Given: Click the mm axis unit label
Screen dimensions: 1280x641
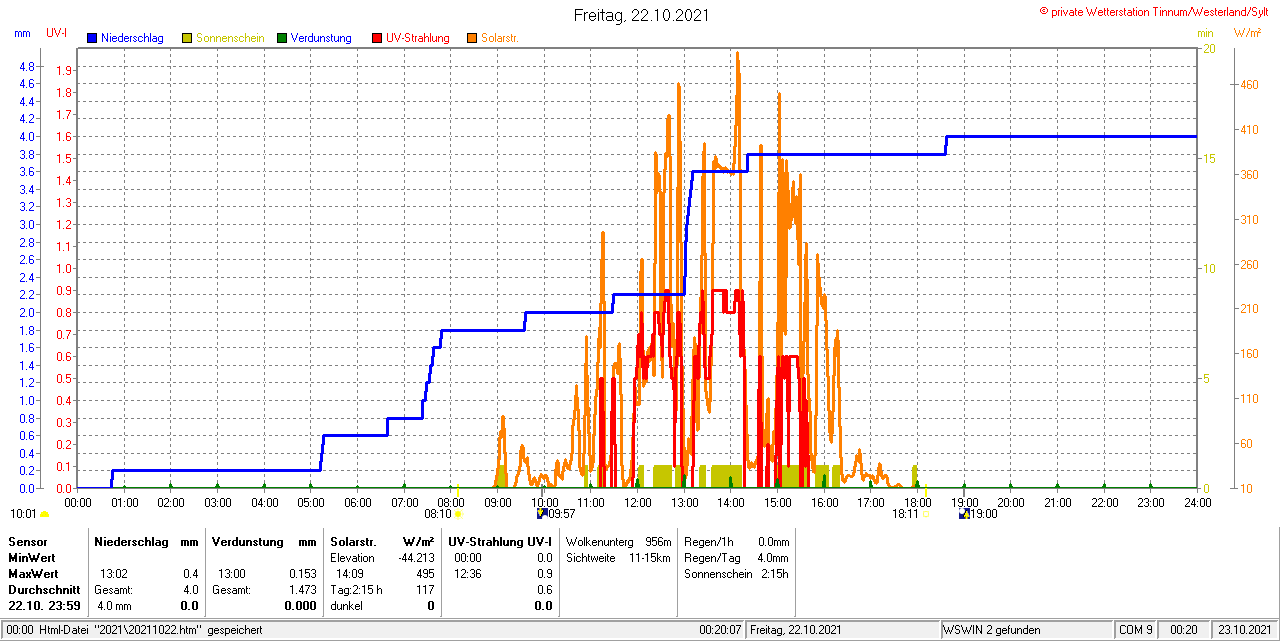Looking at the screenshot, I should coord(23,33).
